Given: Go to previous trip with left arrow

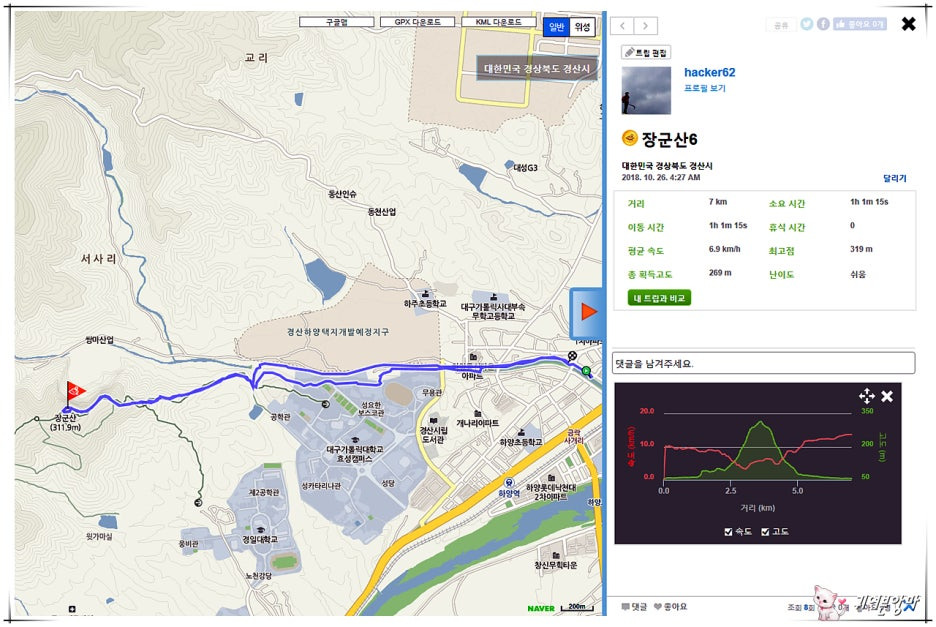Looking at the screenshot, I should 622,26.
